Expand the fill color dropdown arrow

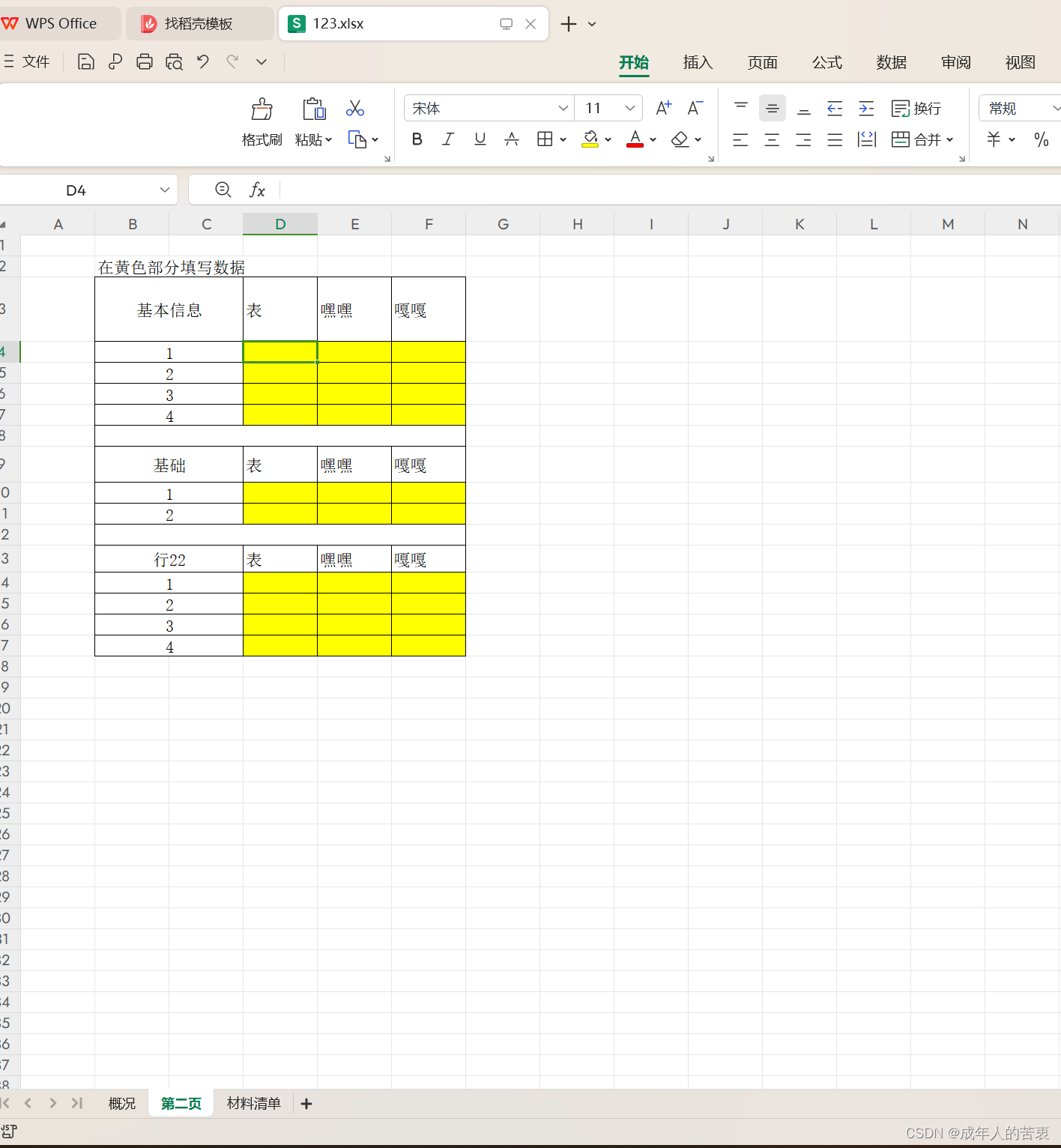[x=608, y=139]
